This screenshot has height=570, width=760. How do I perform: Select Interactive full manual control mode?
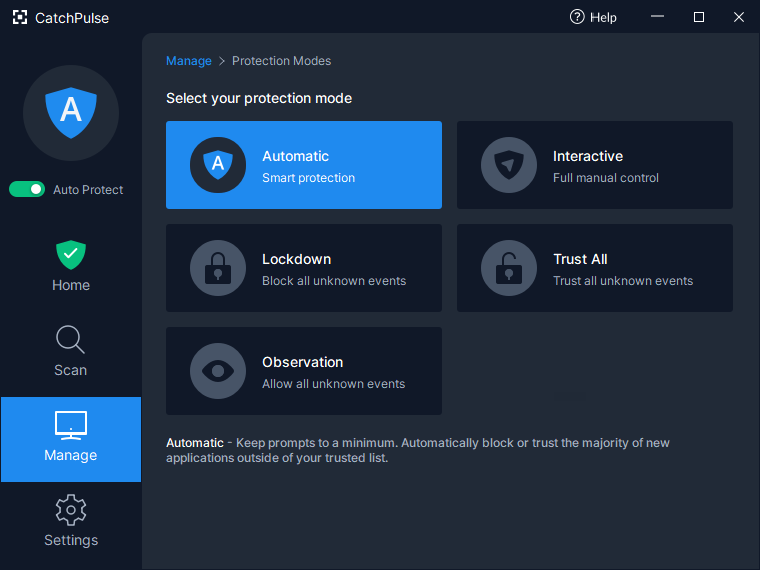pos(595,165)
